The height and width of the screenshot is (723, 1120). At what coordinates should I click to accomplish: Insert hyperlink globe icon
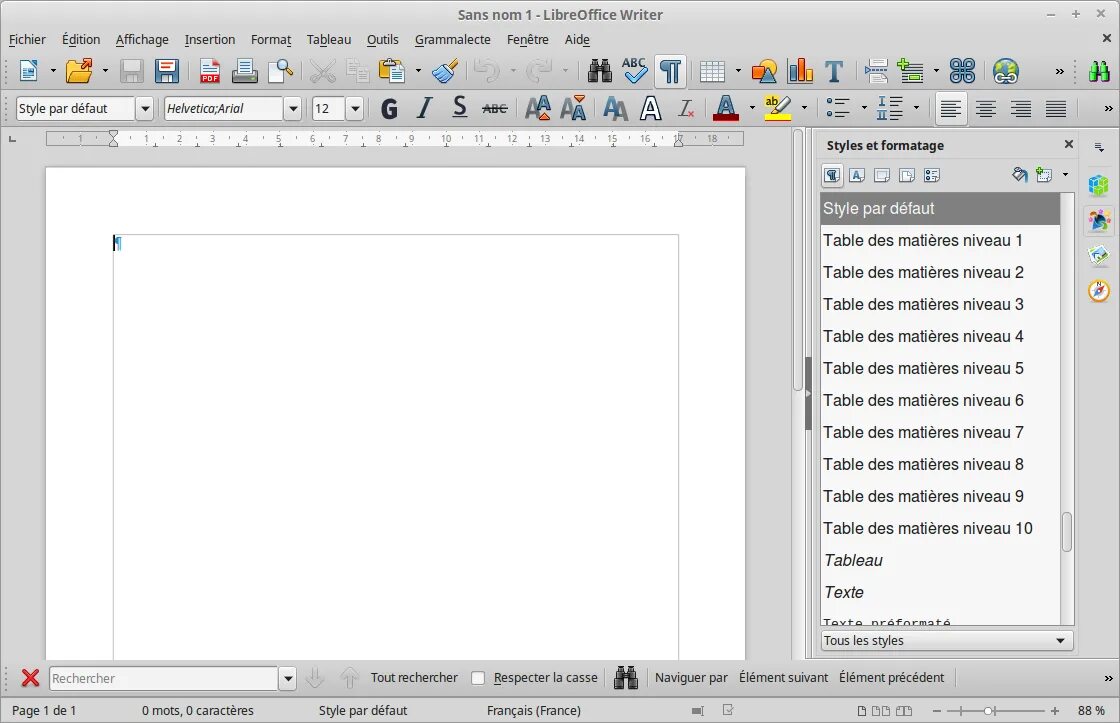[1006, 71]
